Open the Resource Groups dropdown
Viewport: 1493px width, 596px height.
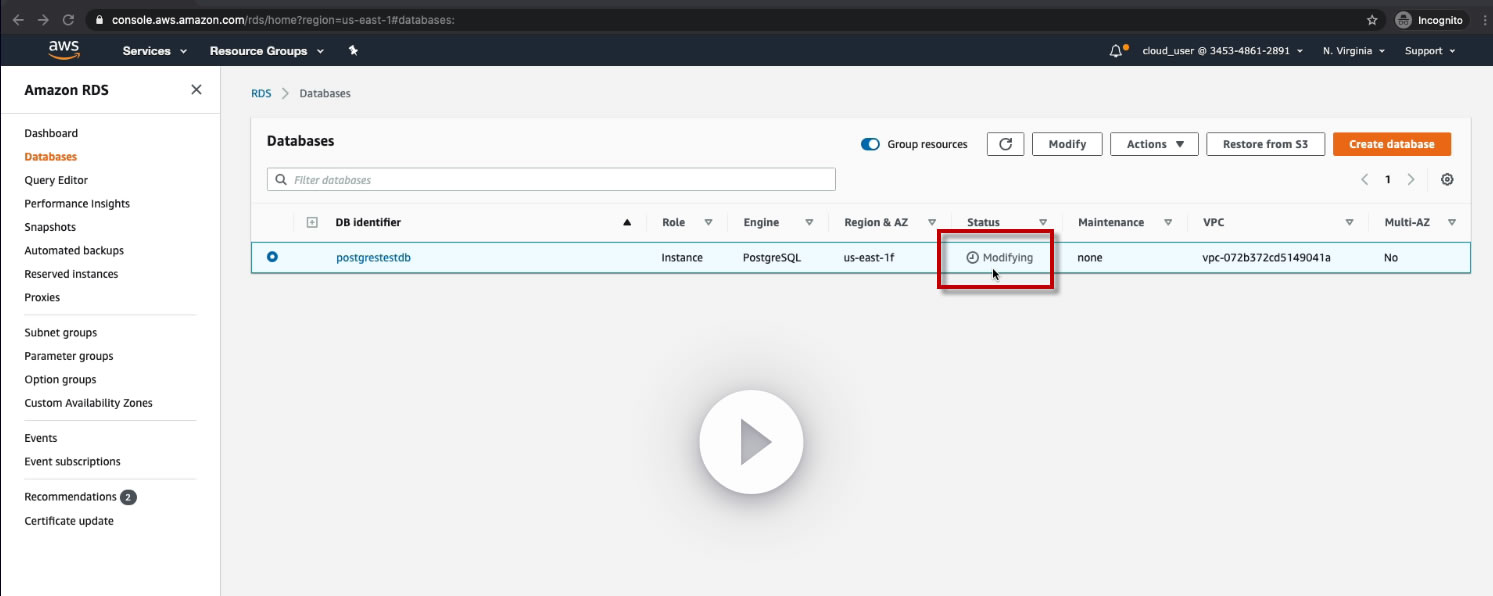[267, 51]
